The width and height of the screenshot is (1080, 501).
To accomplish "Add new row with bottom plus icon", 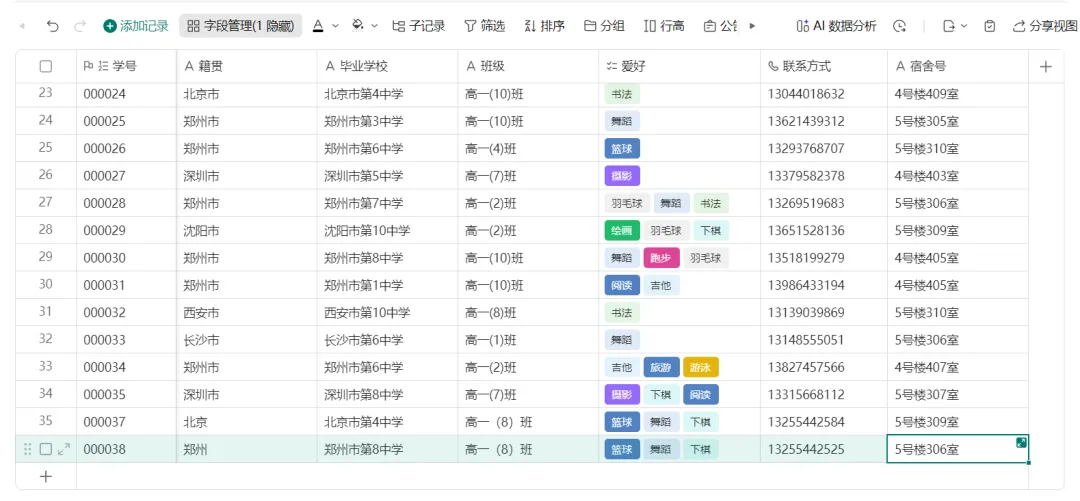I will pyautogui.click(x=45, y=476).
